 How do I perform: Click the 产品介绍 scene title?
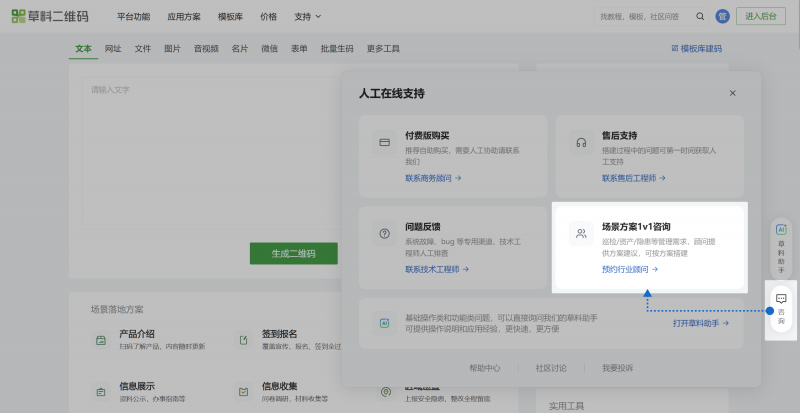click(137, 334)
